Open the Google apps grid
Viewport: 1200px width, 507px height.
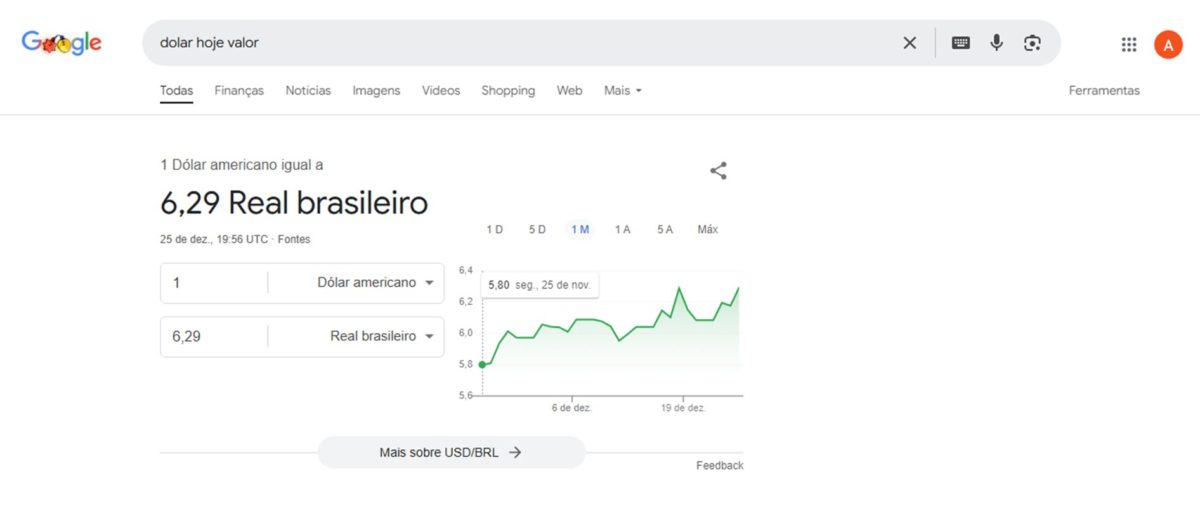[x=1129, y=44]
